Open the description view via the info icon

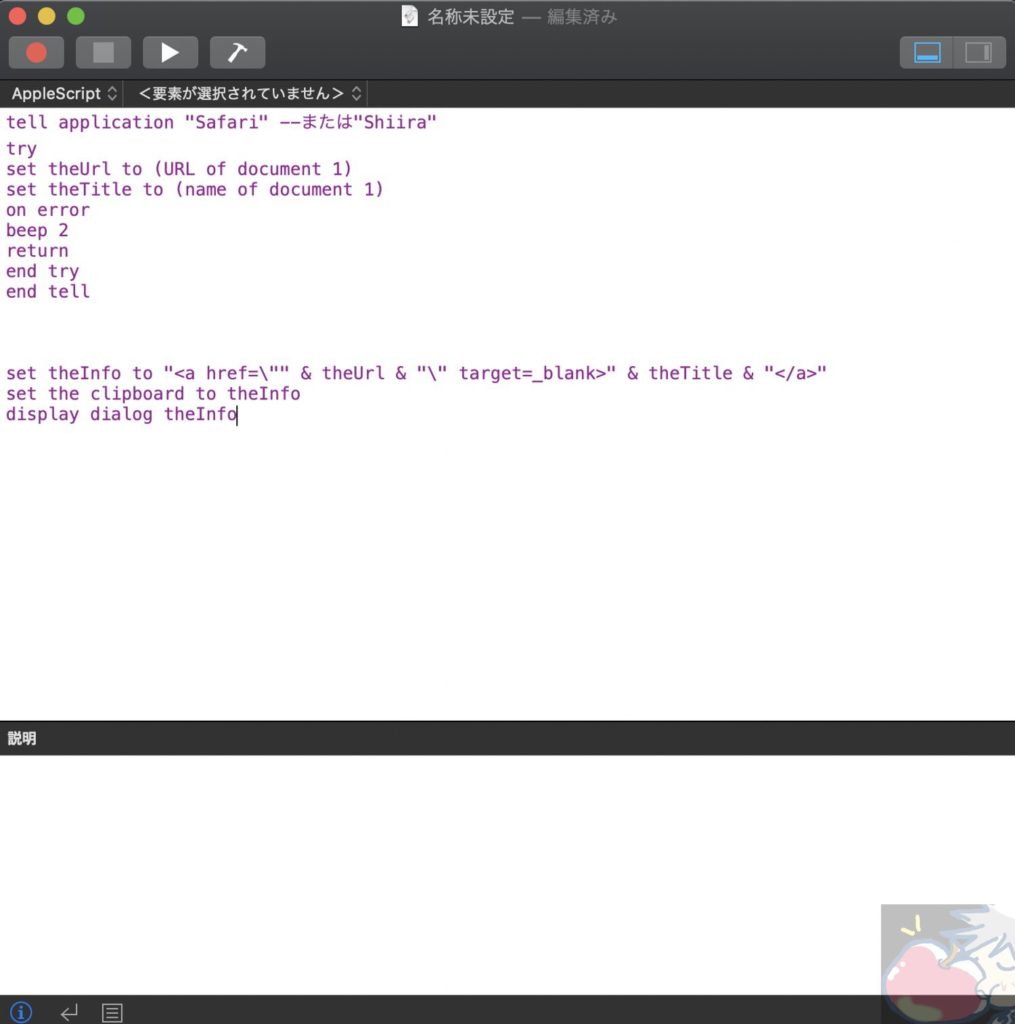tap(20, 1012)
